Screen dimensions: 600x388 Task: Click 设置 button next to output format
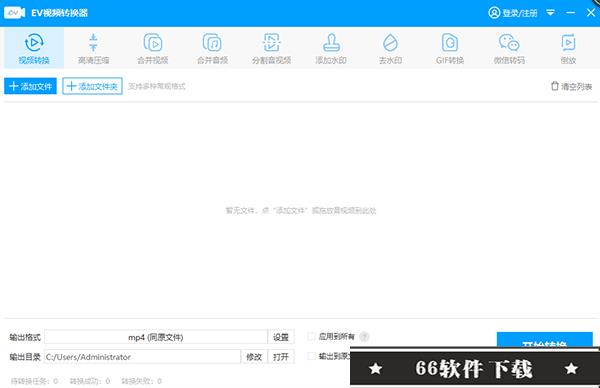click(281, 337)
